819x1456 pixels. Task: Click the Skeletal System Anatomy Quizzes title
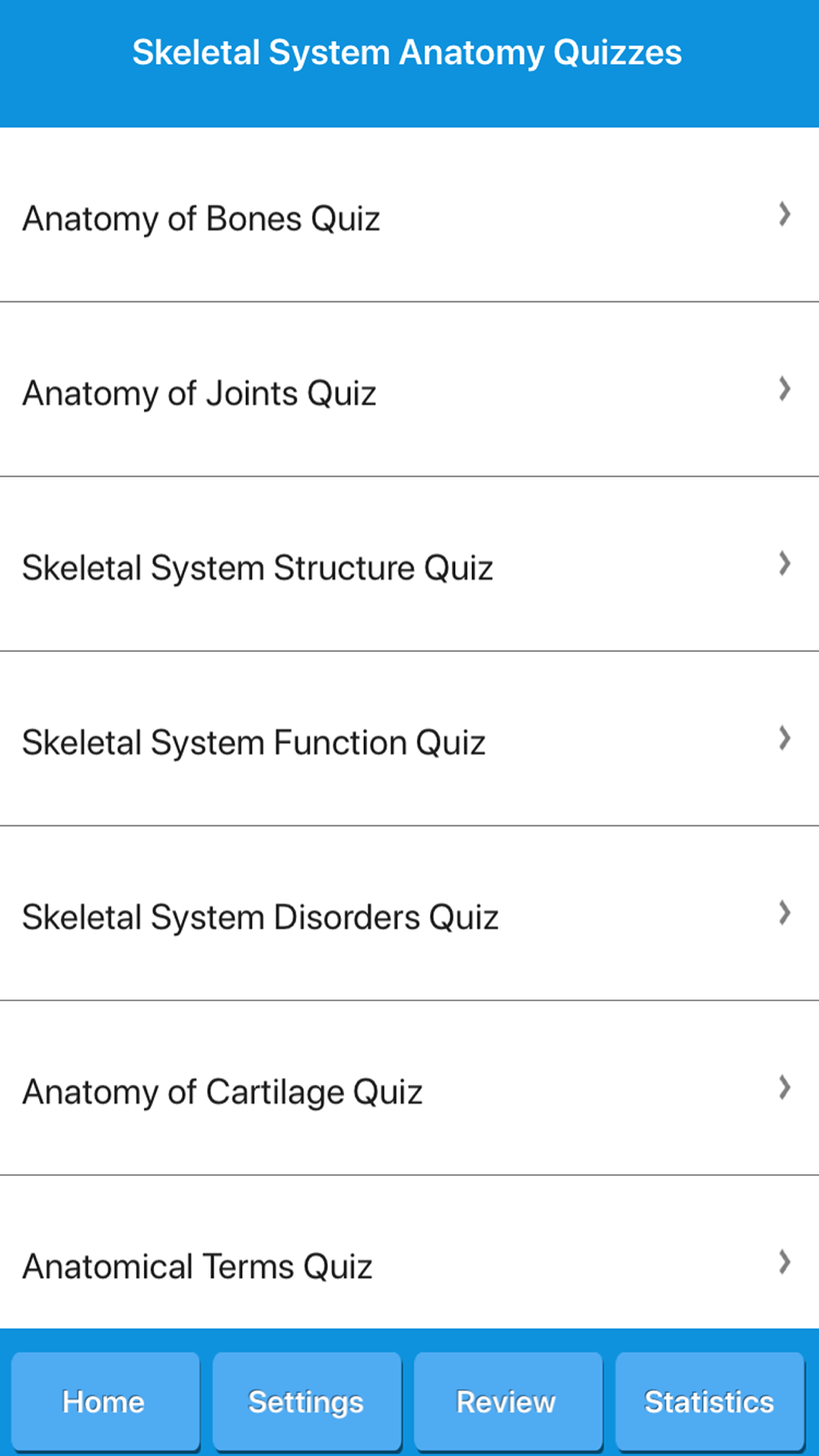point(407,53)
